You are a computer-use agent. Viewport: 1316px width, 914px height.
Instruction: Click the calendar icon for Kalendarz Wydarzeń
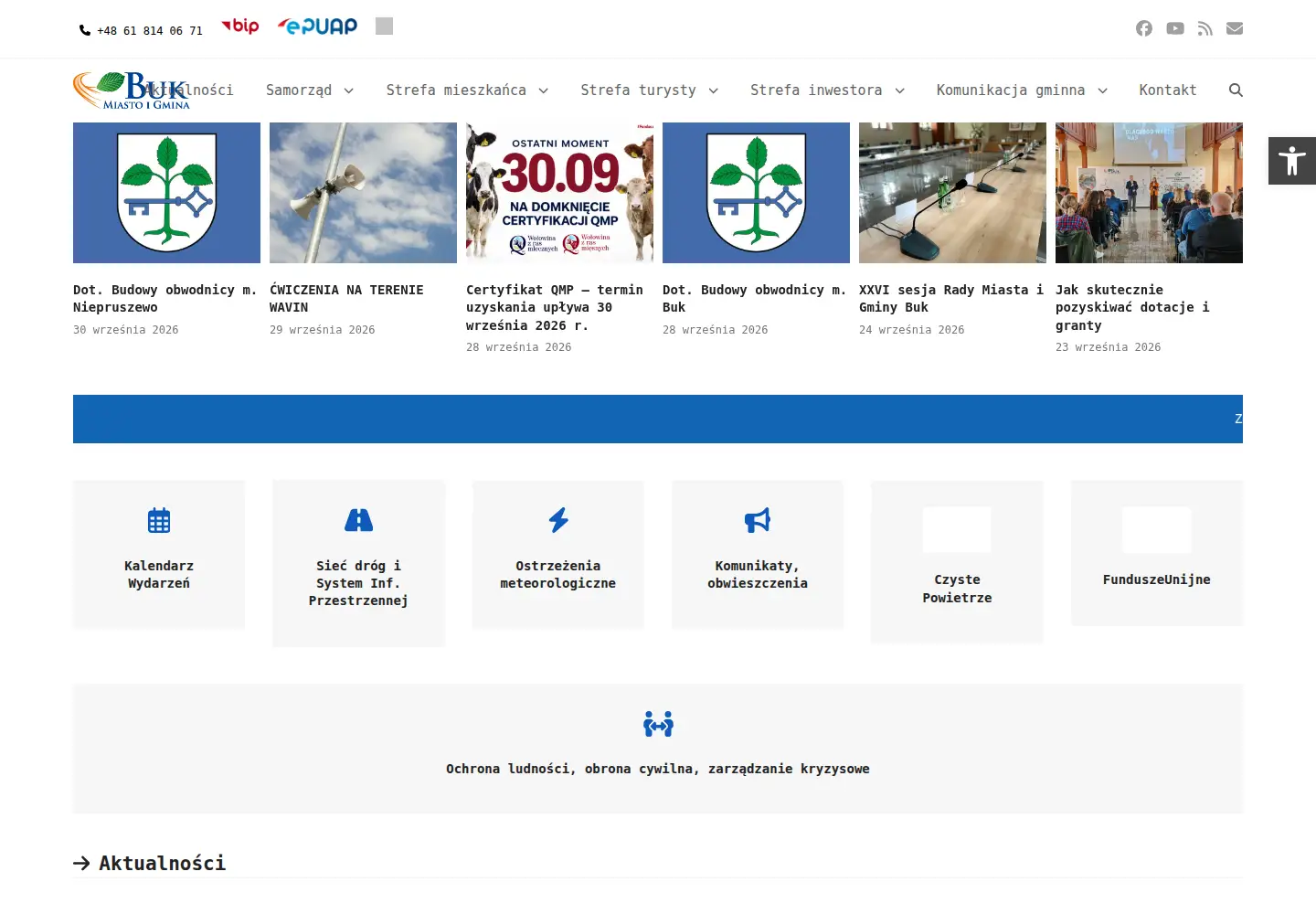pos(159,520)
